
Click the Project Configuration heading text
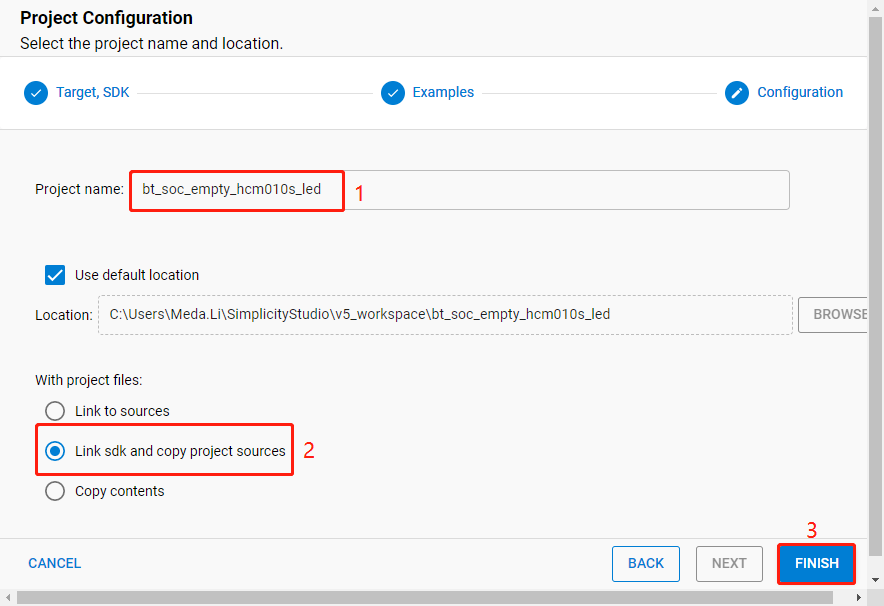pos(106,18)
